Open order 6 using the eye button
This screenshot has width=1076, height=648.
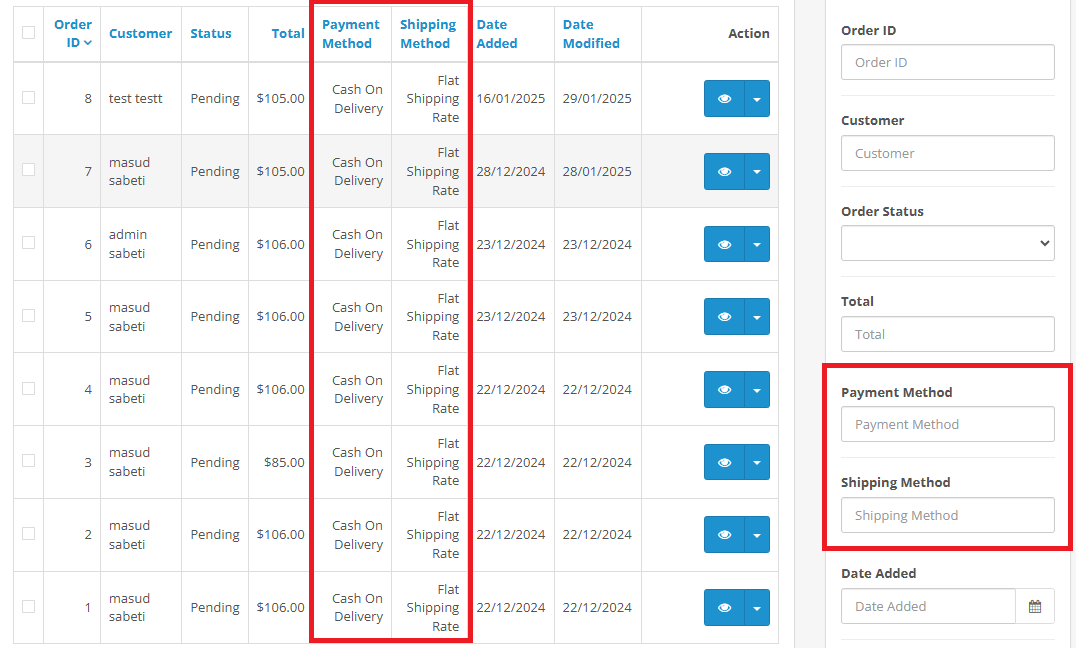pos(724,244)
